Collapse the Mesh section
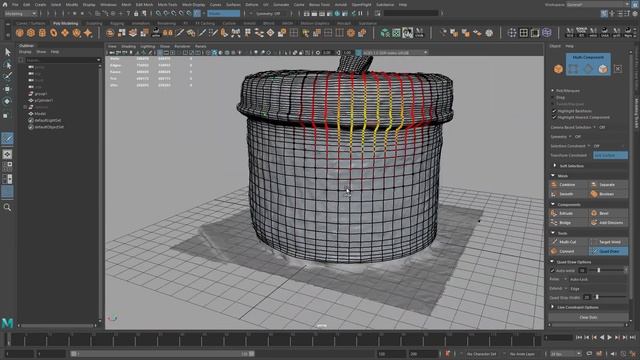 click(553, 176)
